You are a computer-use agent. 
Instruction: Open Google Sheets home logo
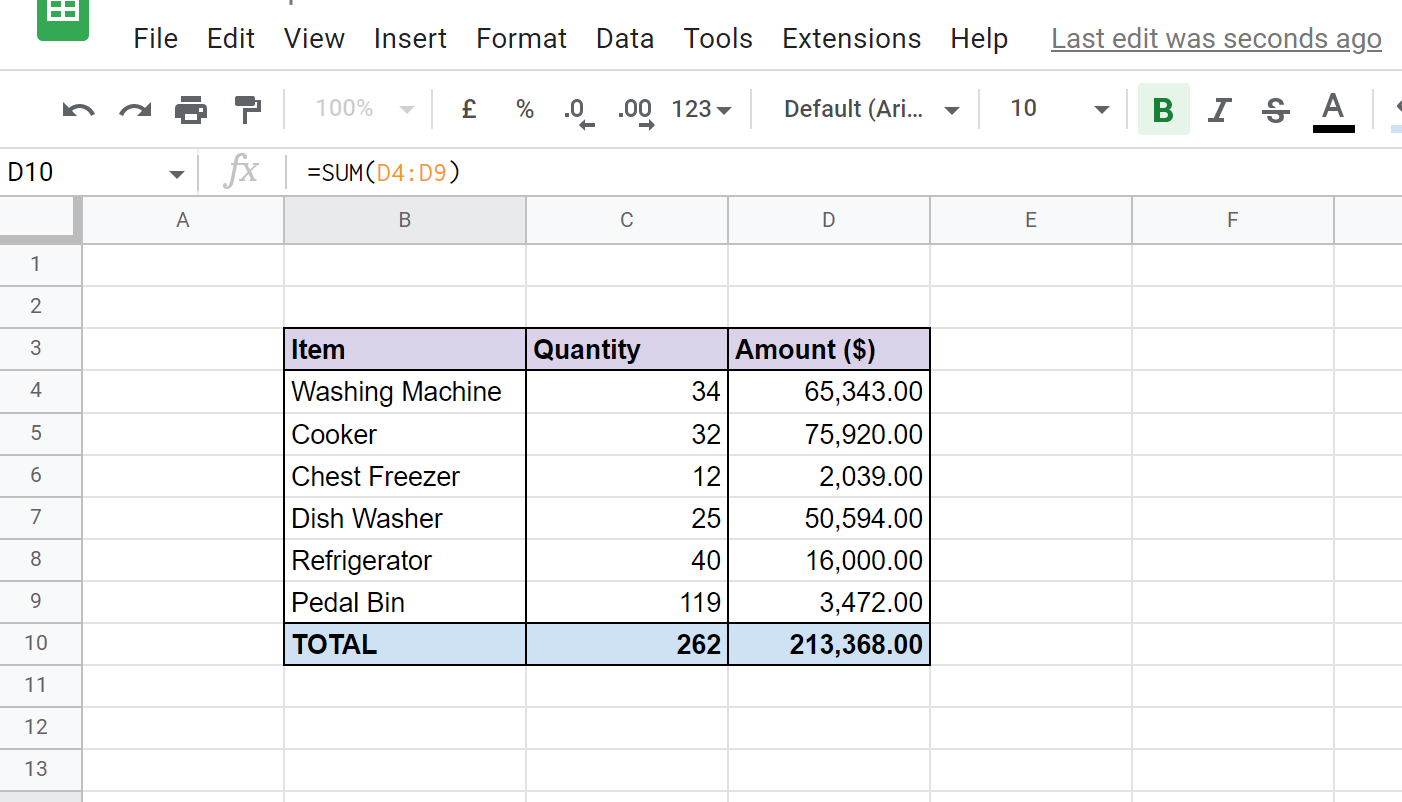pyautogui.click(x=63, y=17)
